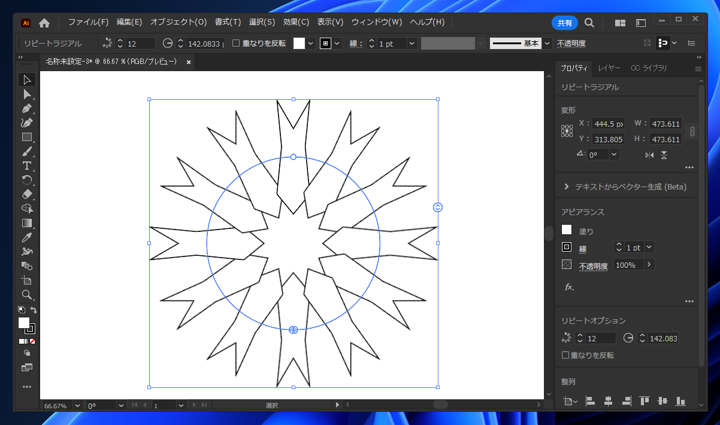Click the X position input field
Image resolution: width=720 pixels, height=425 pixels.
608,124
